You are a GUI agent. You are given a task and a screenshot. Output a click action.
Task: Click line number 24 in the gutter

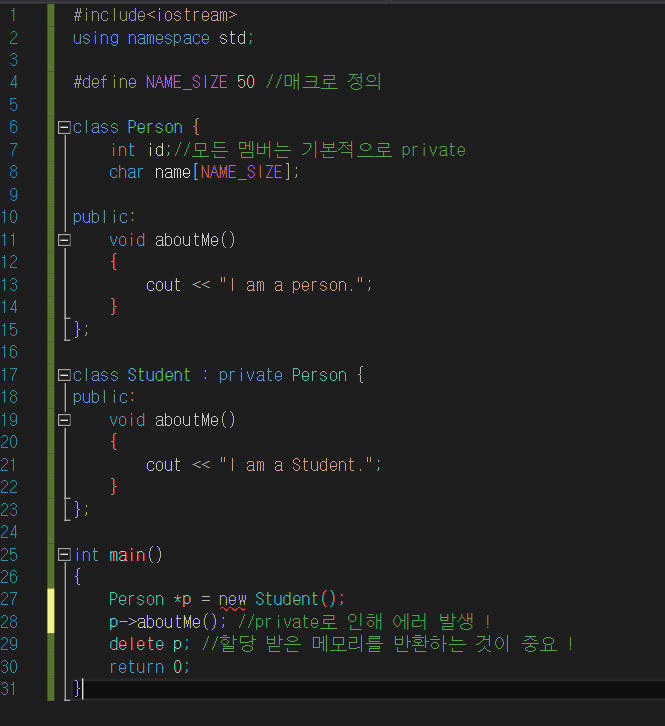[9, 532]
